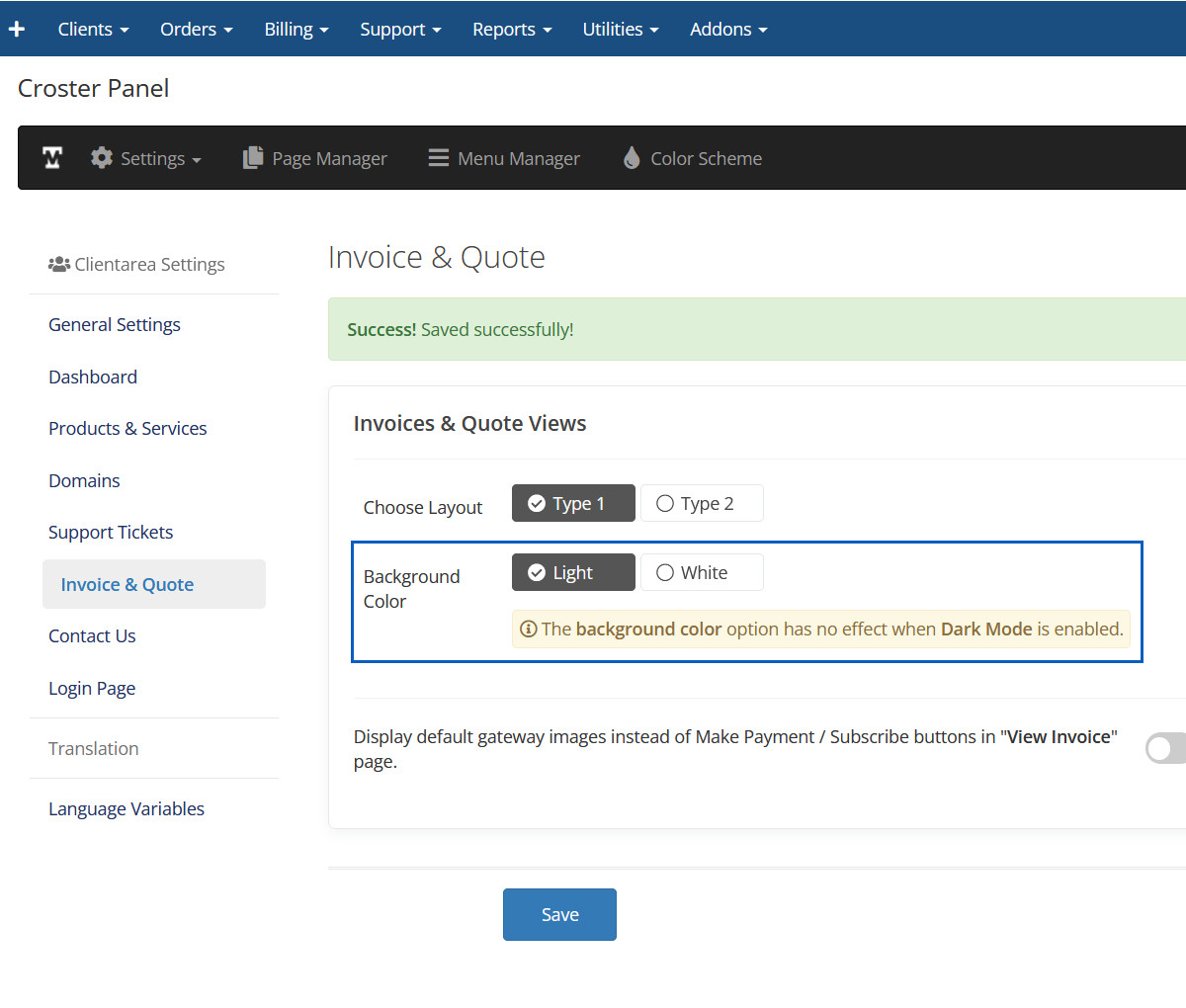Click the Menu Manager hamburger icon
The height and width of the screenshot is (1008, 1186).
click(x=438, y=158)
